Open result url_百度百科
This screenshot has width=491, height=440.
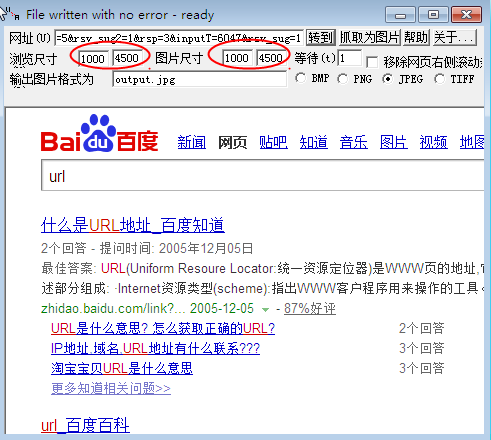click(85, 425)
